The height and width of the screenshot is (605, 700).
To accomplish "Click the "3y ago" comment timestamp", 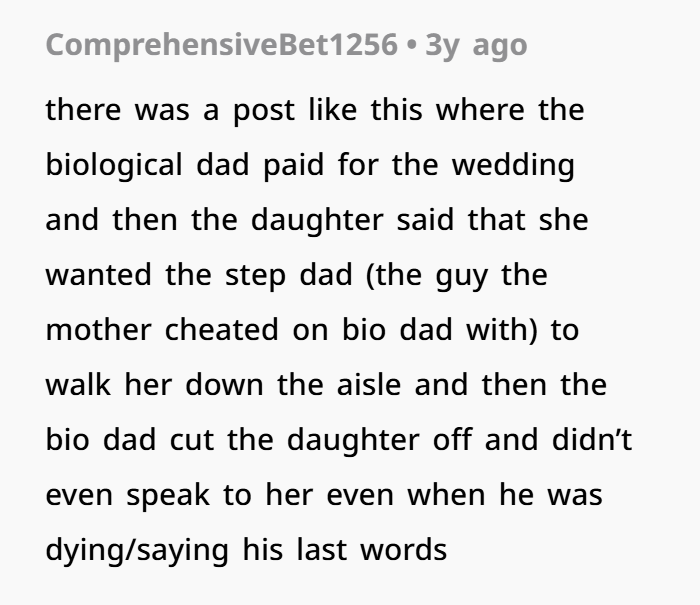I will tap(476, 45).
